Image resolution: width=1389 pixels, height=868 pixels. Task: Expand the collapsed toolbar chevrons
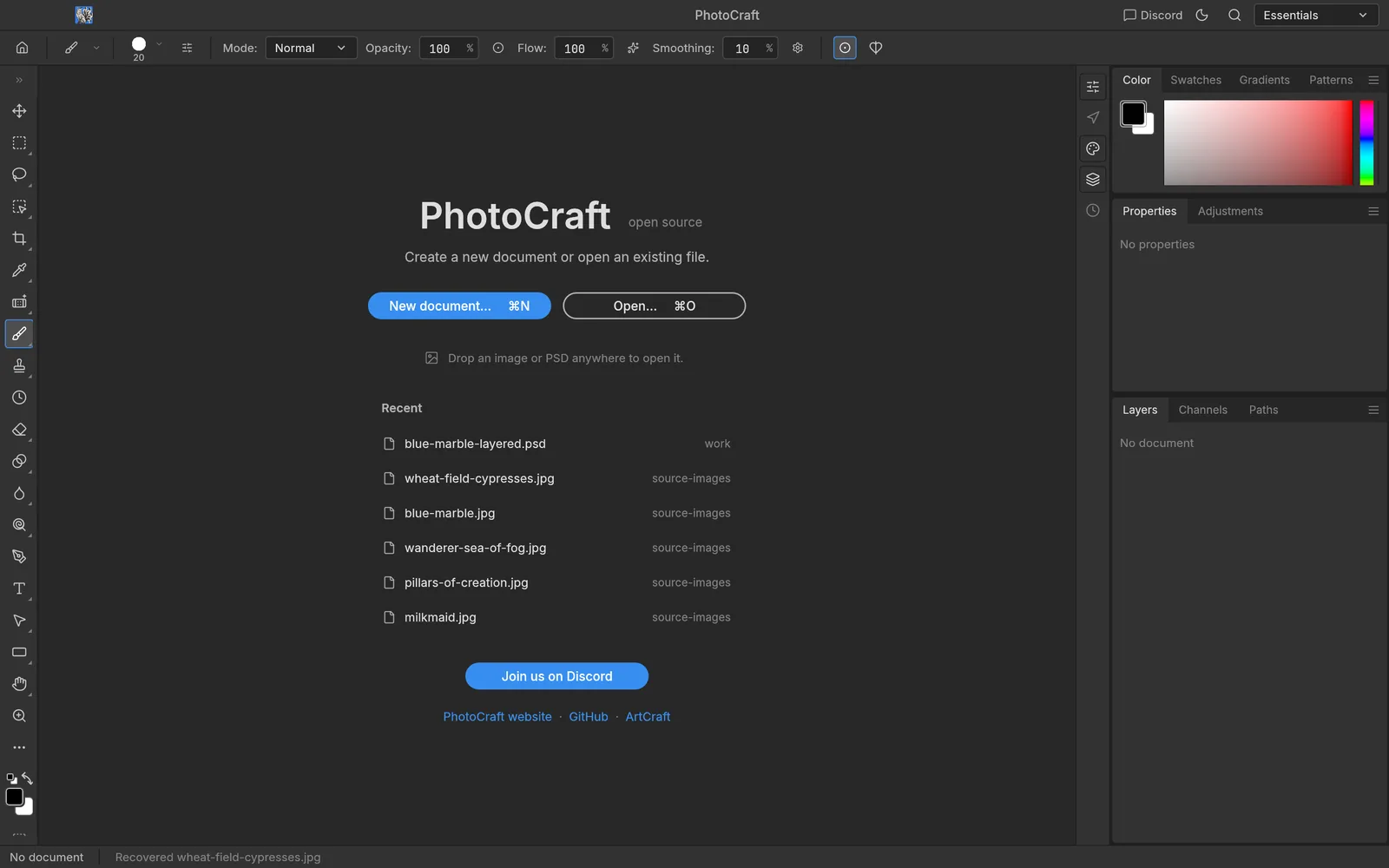coord(19,80)
